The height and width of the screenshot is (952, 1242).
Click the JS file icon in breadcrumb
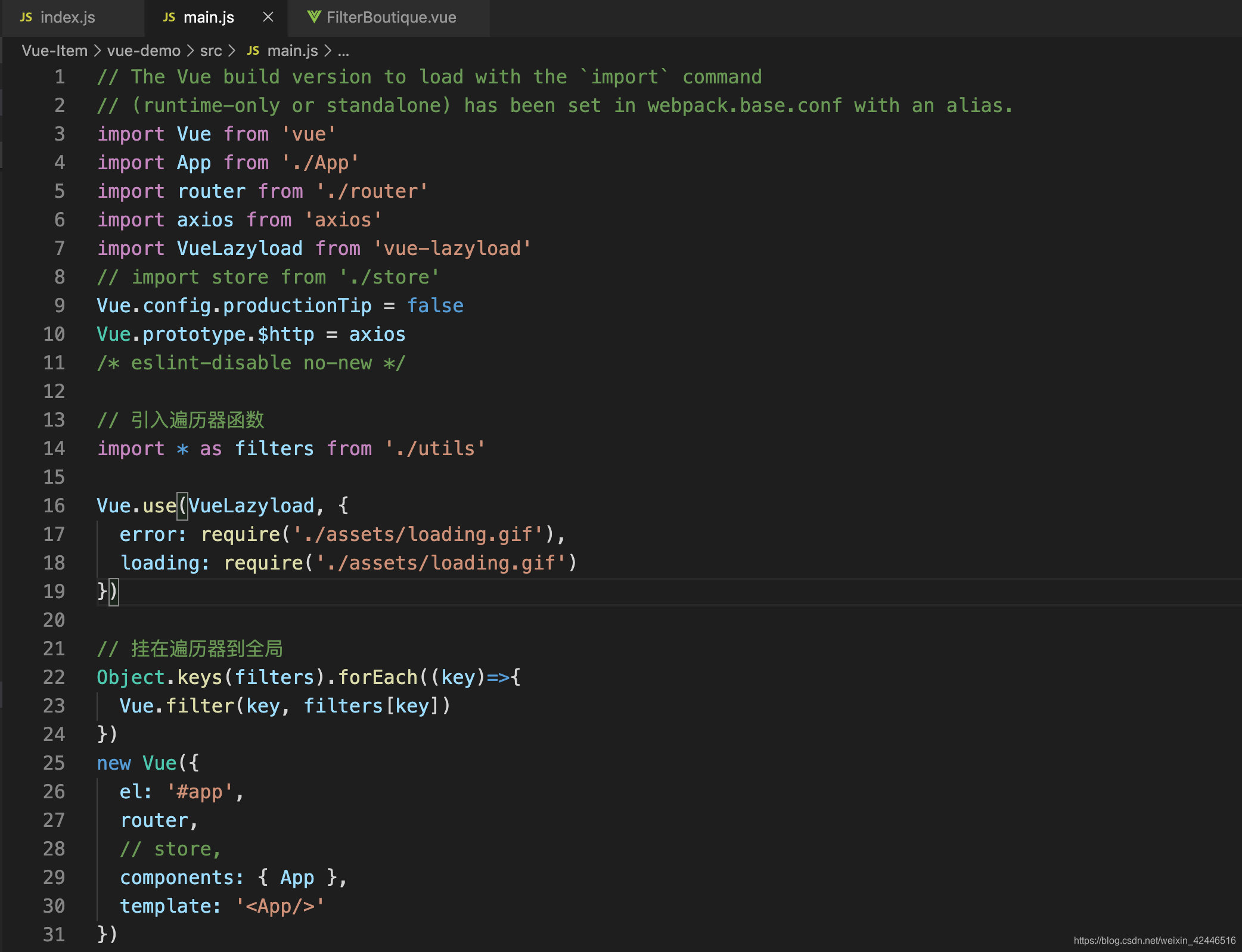253,51
